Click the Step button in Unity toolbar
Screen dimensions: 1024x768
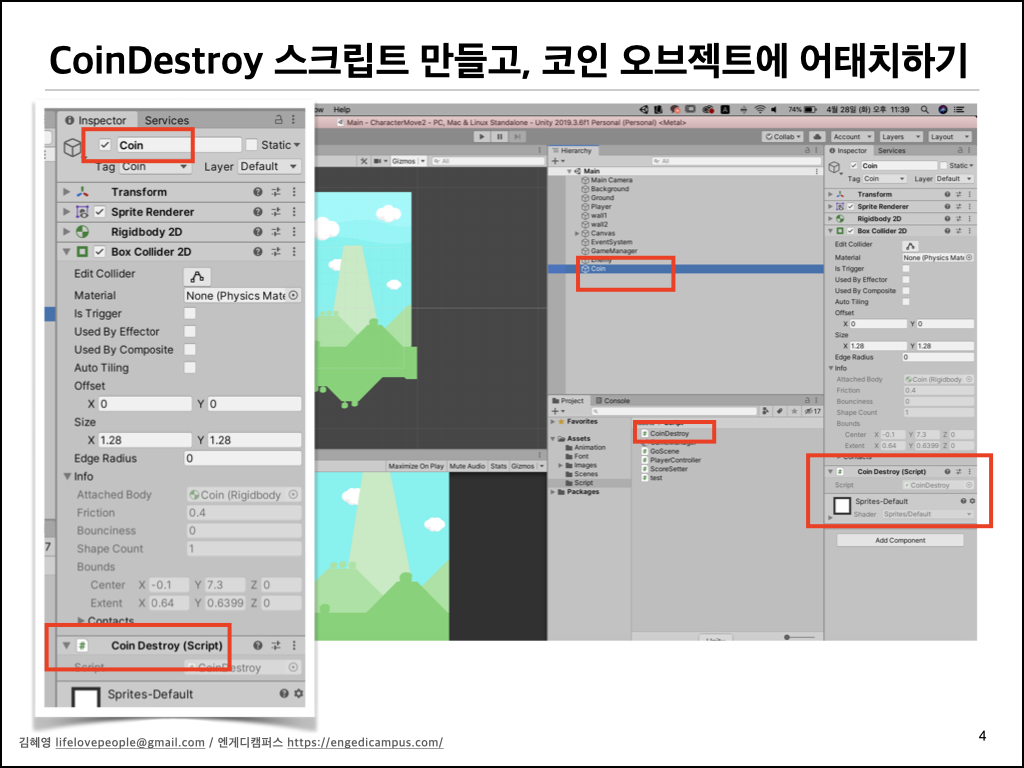[517, 136]
